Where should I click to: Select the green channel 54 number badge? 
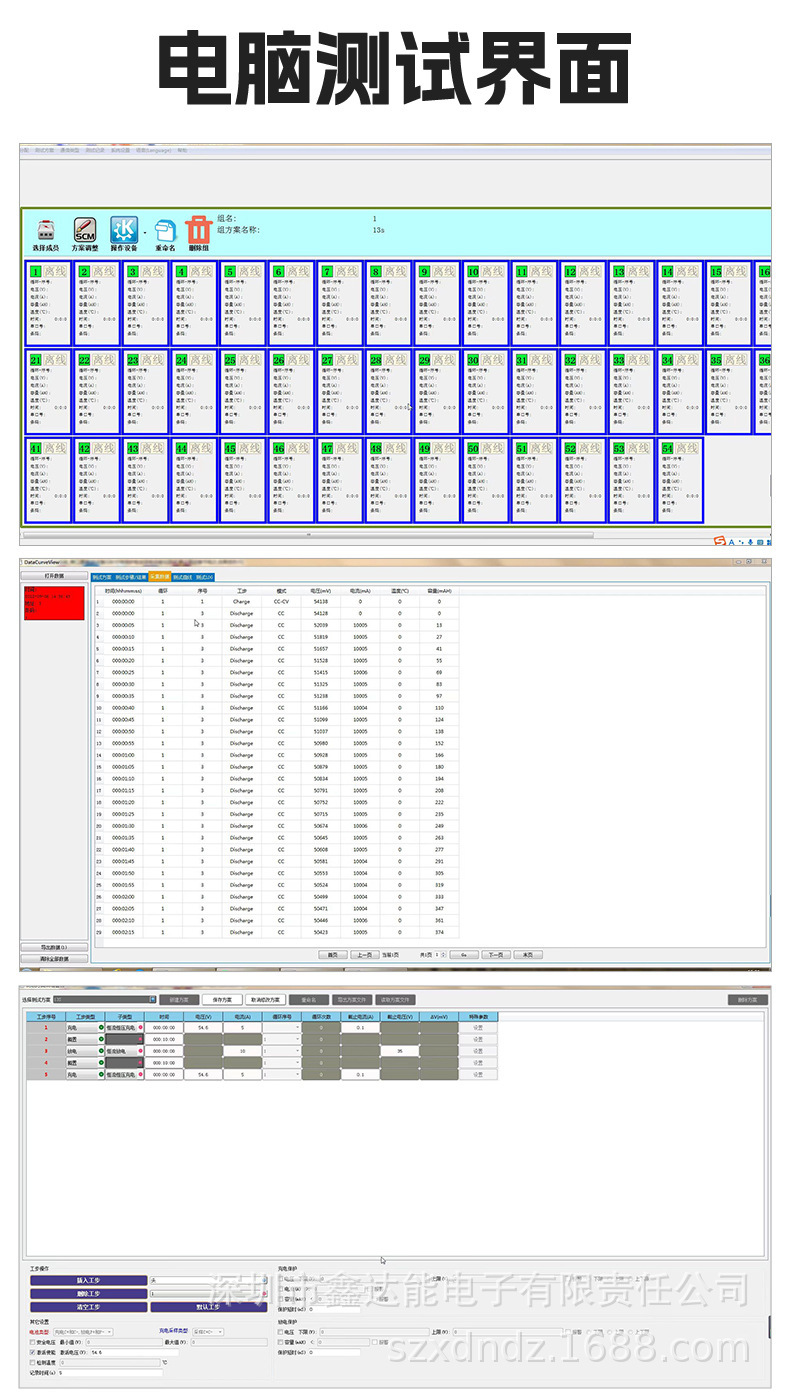click(667, 449)
